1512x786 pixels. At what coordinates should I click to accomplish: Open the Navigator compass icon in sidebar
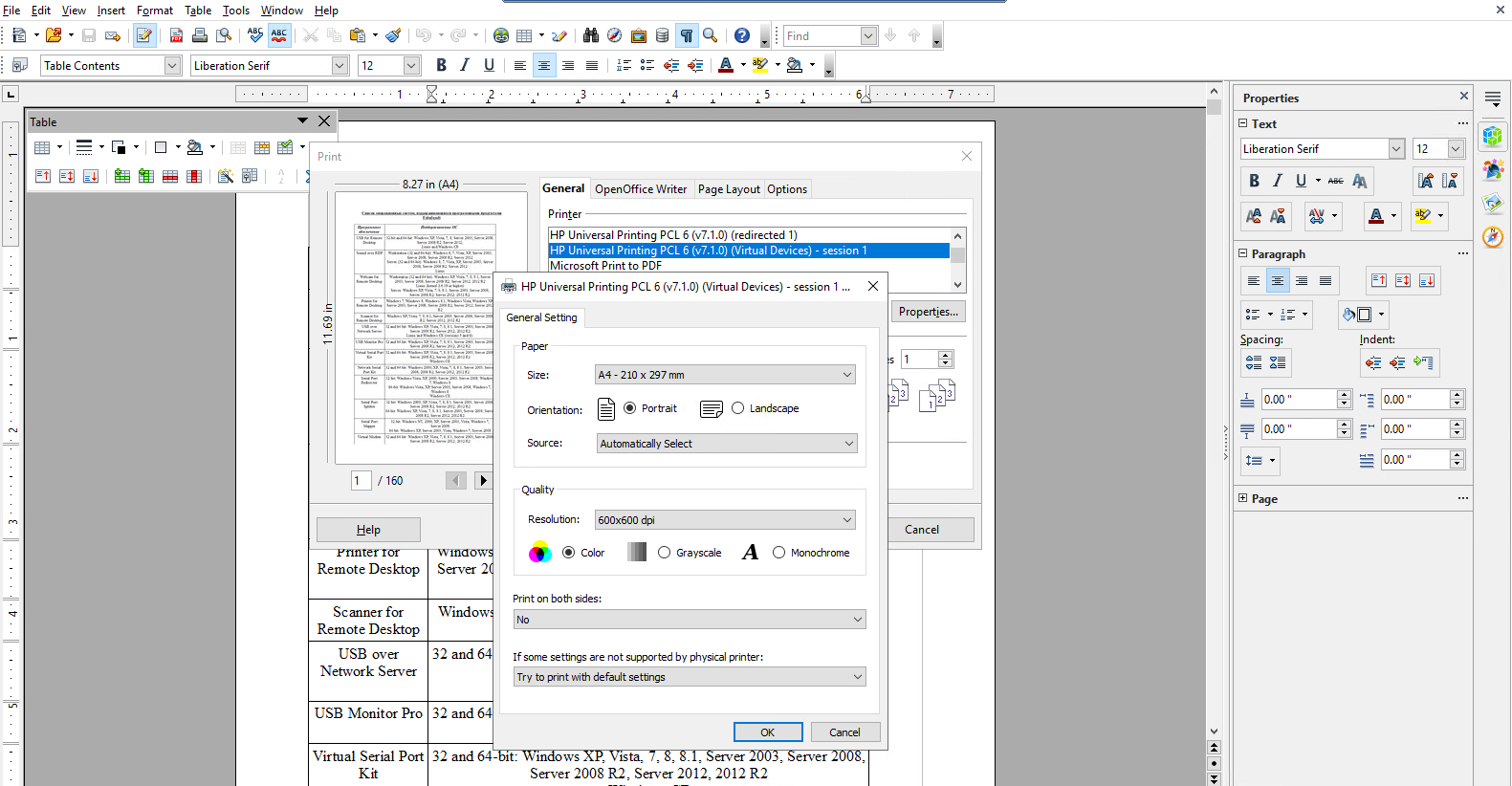[1492, 237]
